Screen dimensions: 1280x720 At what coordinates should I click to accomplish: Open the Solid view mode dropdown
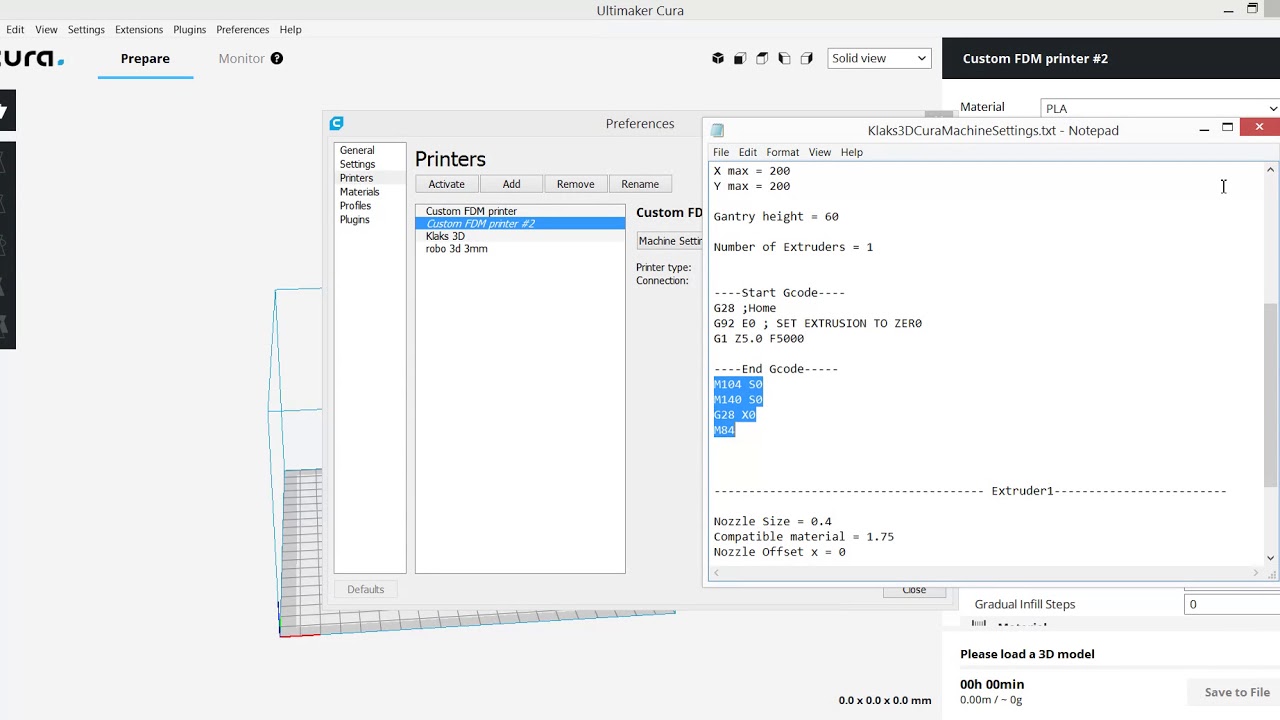[x=879, y=58]
